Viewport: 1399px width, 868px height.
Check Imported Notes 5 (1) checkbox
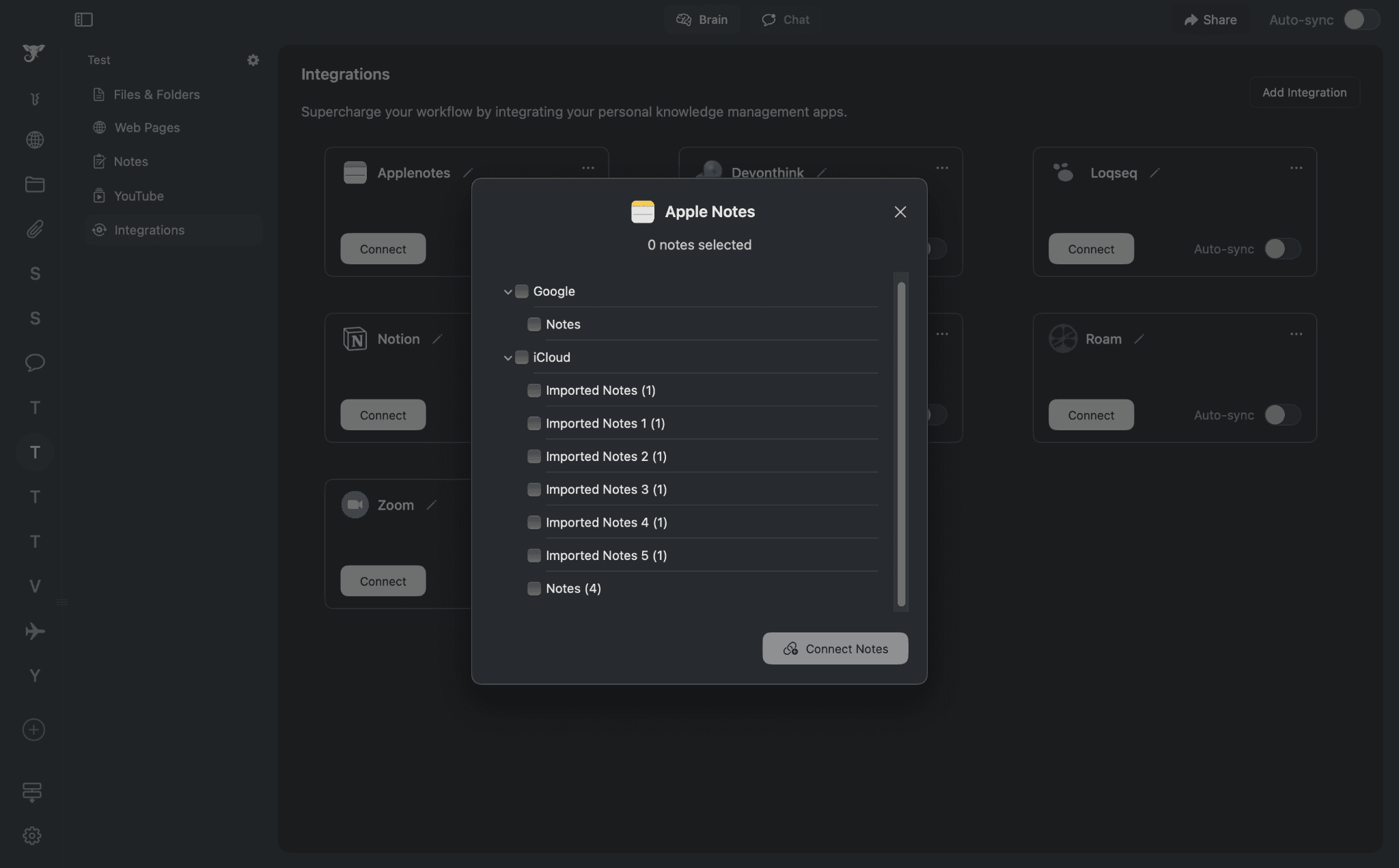pos(534,555)
